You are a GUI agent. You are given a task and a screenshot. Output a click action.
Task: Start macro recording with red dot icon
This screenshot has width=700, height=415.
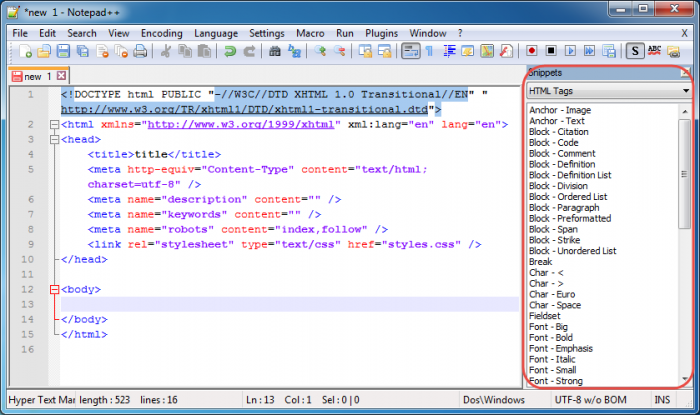coord(532,51)
